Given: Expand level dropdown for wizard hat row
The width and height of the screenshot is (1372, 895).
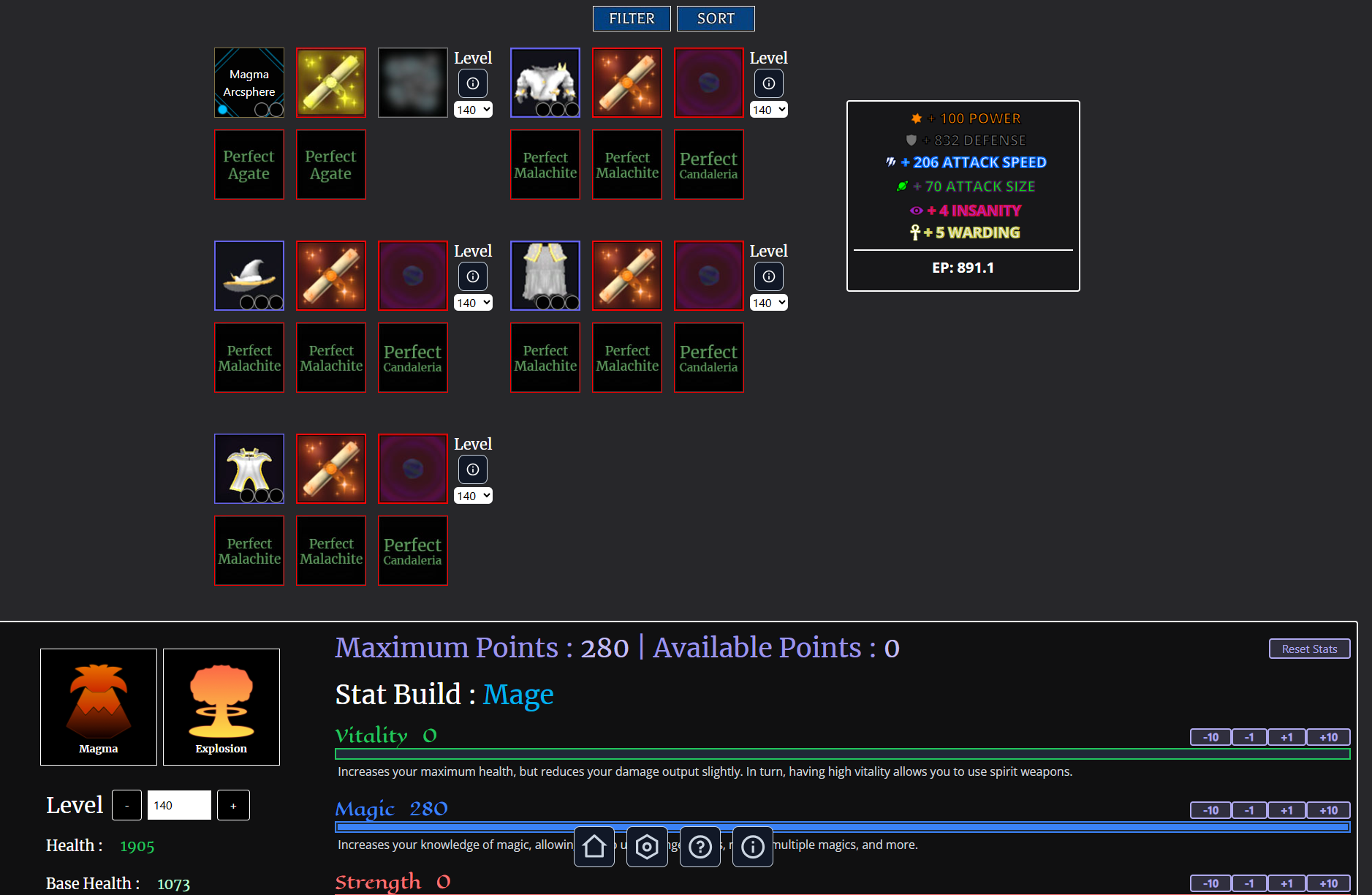Looking at the screenshot, I should (473, 303).
